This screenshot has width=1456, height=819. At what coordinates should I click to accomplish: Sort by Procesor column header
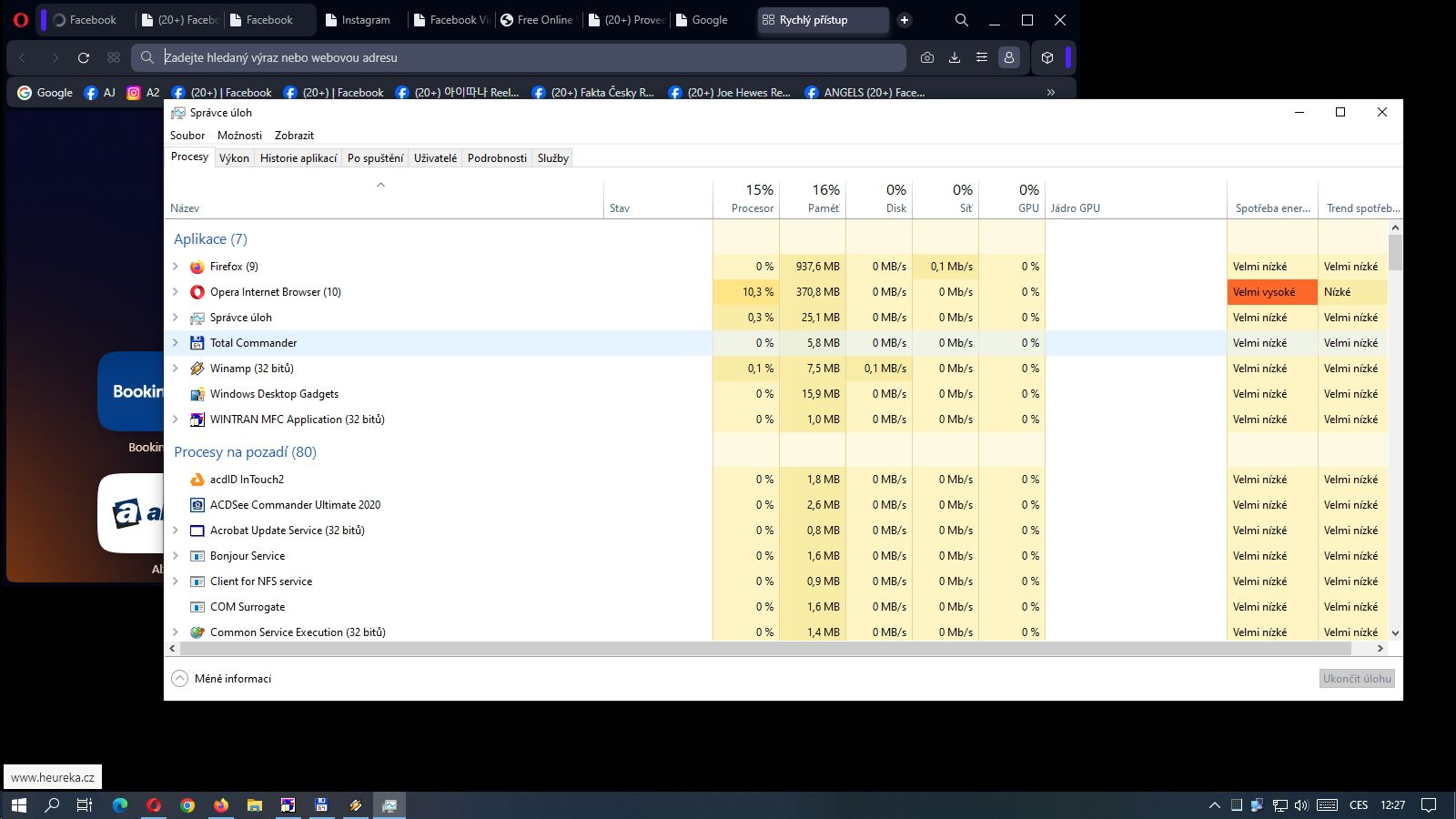[x=746, y=198]
